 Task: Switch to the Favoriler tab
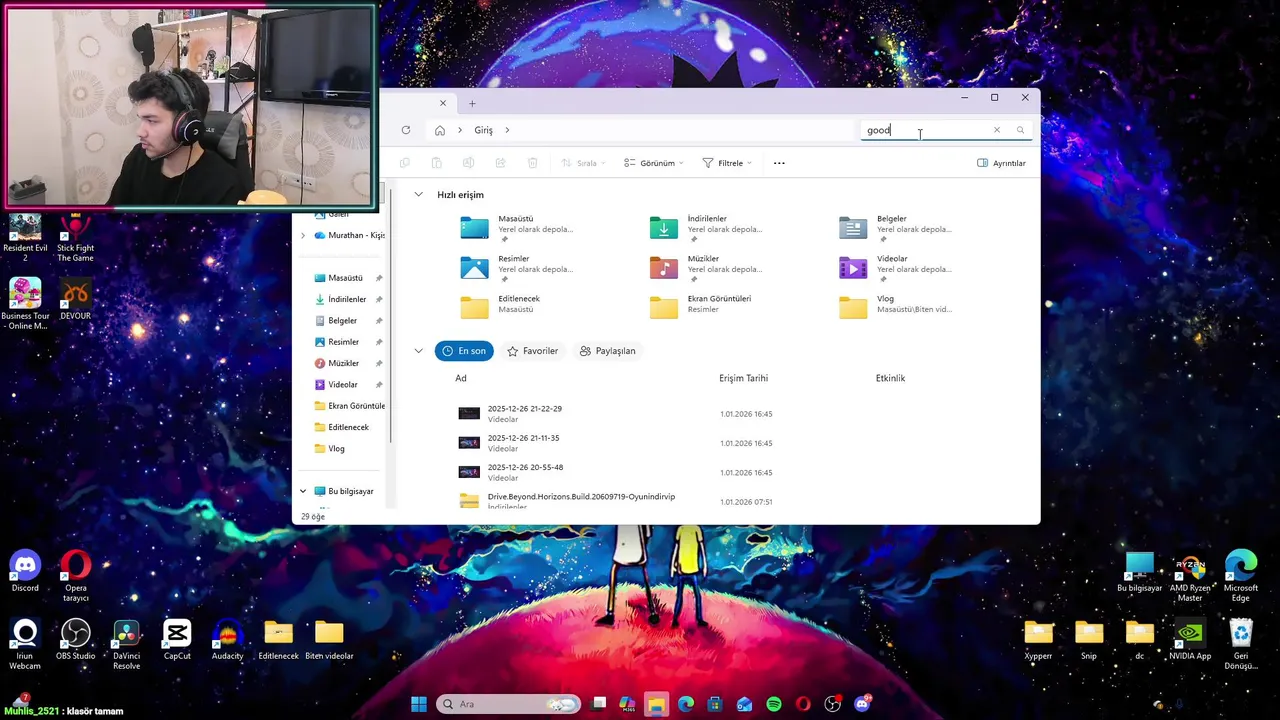click(533, 351)
